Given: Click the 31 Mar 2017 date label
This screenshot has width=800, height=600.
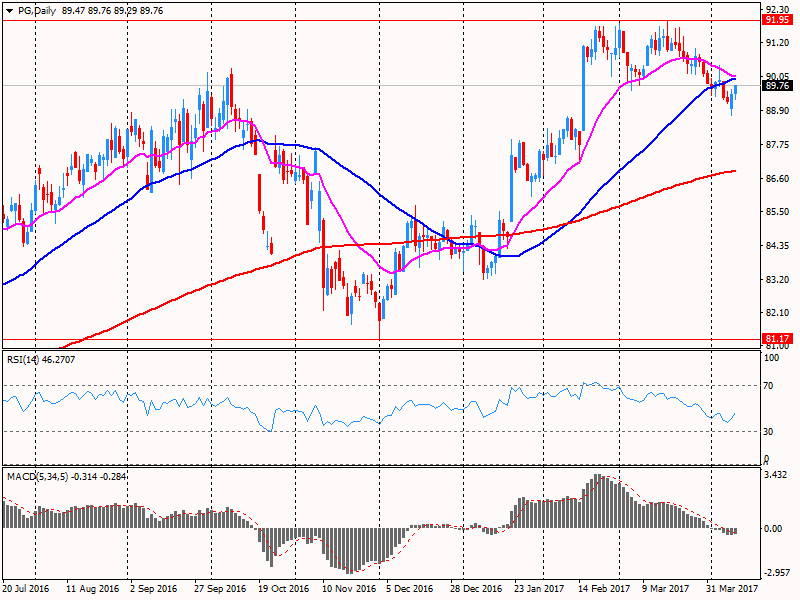Looking at the screenshot, I should pos(732,588).
